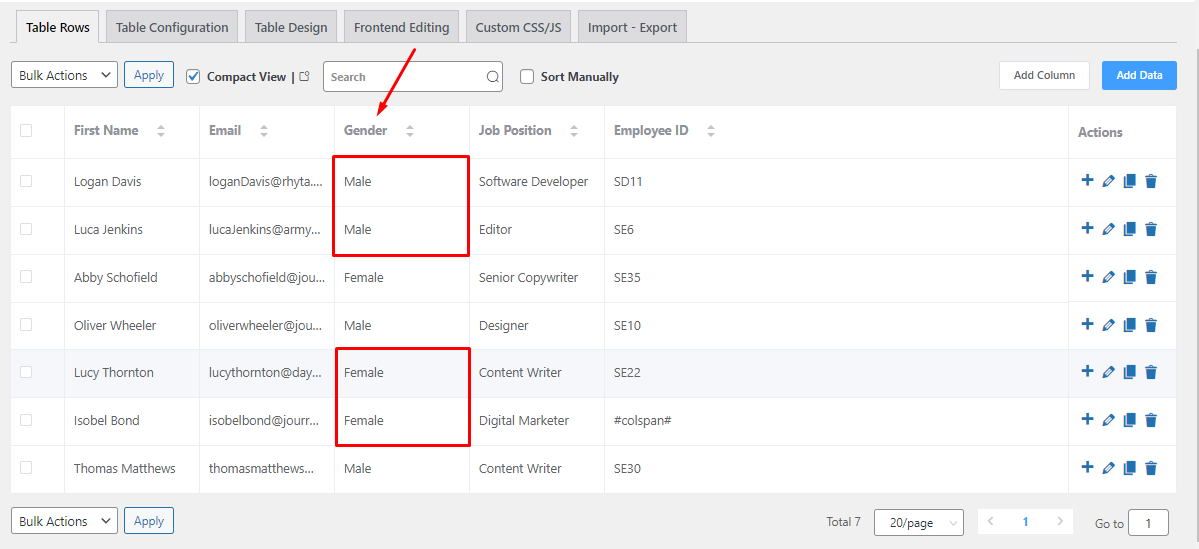Open the top Bulk Actions dropdown
The height and width of the screenshot is (549, 1199).
click(x=64, y=75)
